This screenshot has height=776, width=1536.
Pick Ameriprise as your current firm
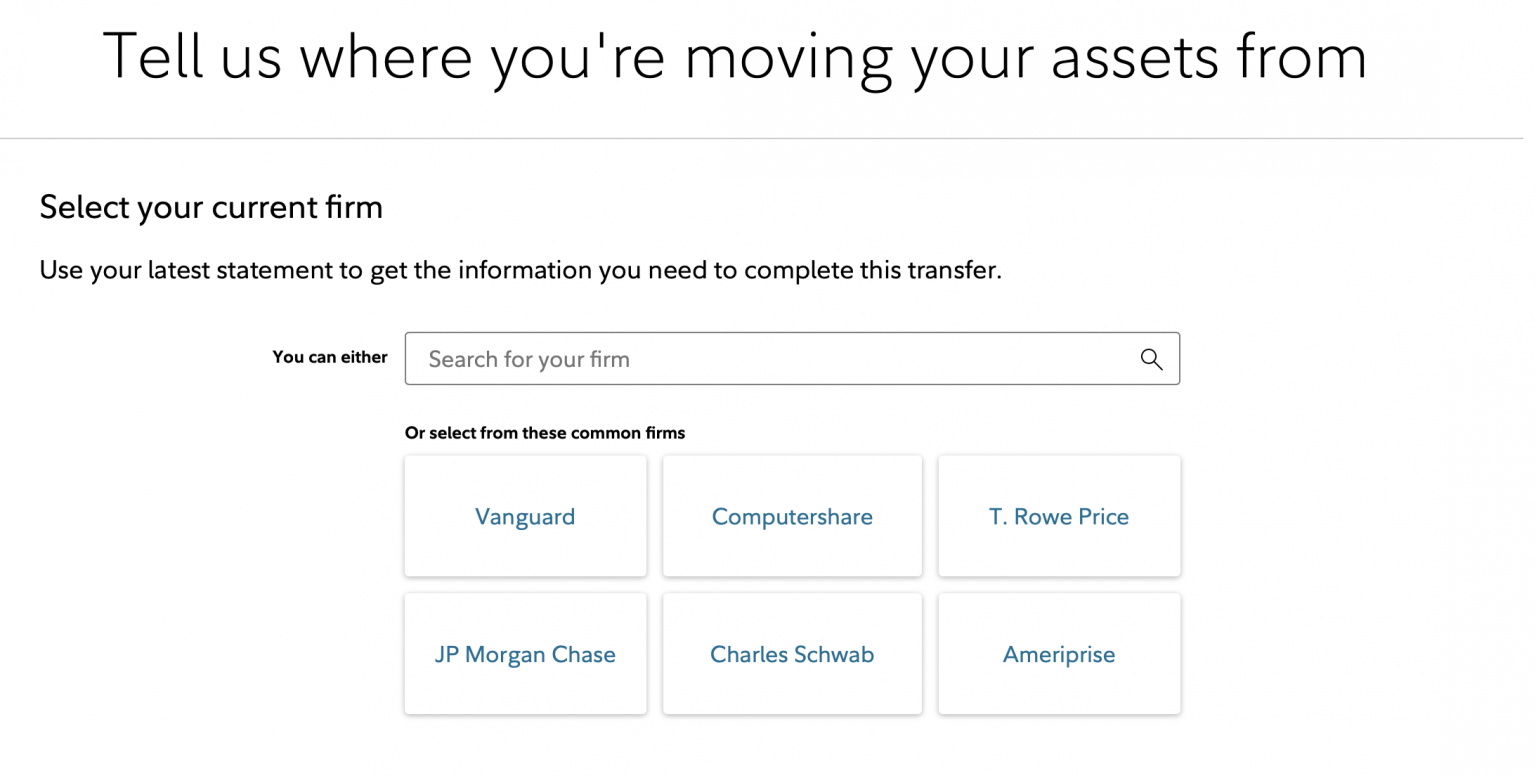pyautogui.click(x=1059, y=654)
